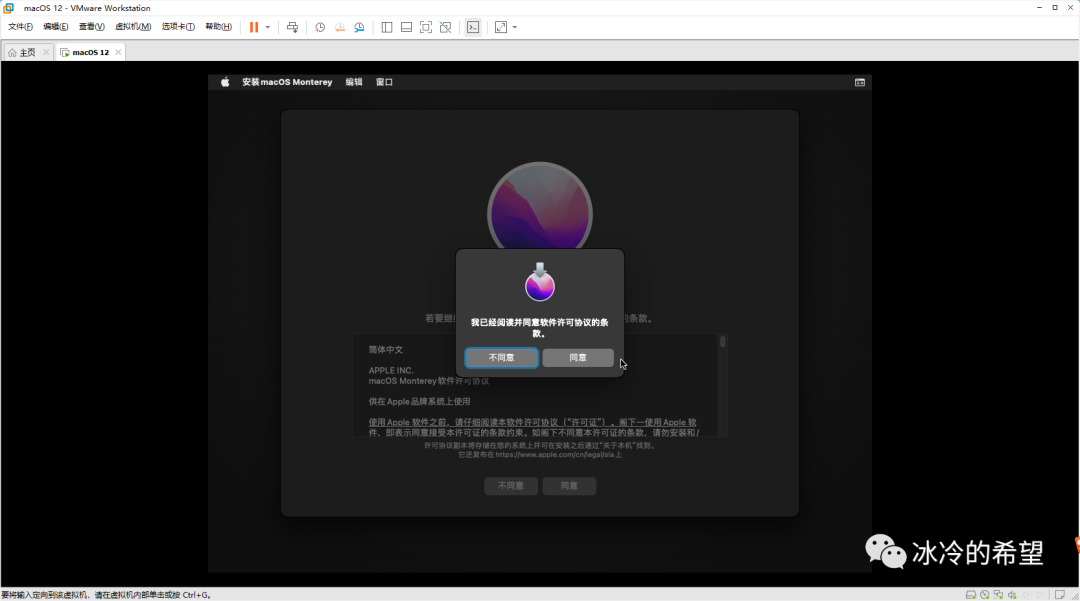Image resolution: width=1080 pixels, height=601 pixels.
Task: Click the APPLE INC. line in the license
Action: click(391, 370)
